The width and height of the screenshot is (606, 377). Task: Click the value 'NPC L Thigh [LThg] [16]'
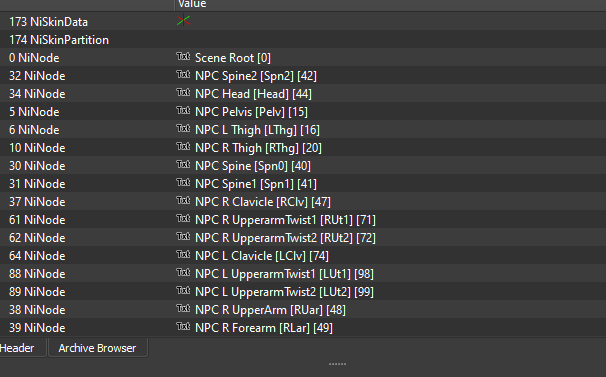[257, 130]
